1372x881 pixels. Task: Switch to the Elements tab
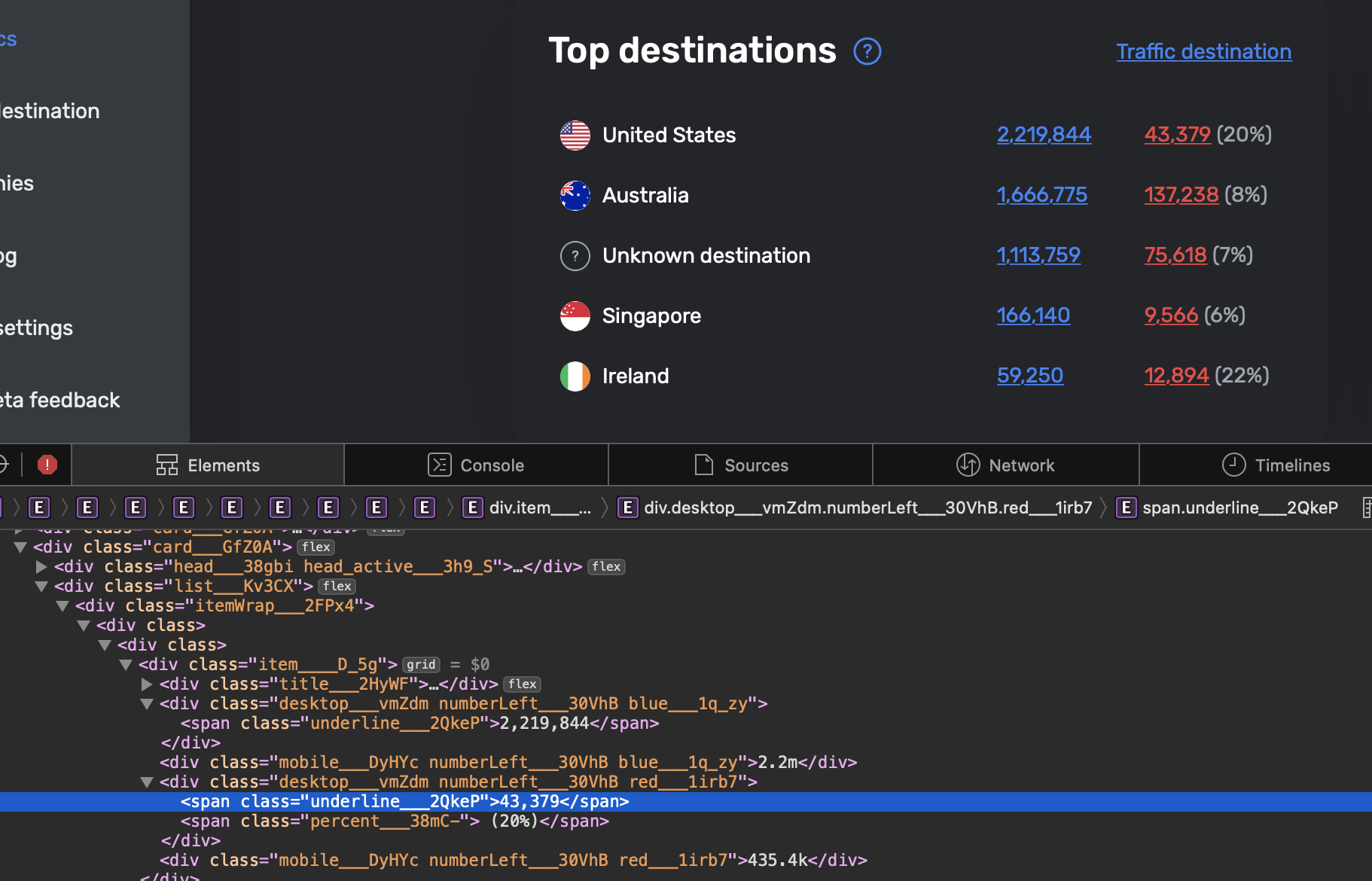click(x=208, y=465)
